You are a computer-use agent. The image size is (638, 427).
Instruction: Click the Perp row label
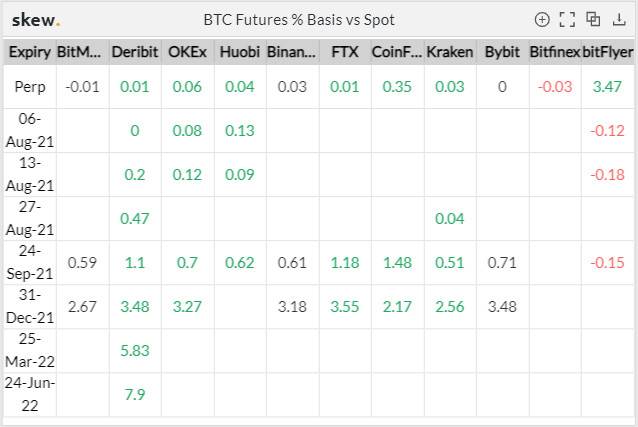[x=30, y=87]
